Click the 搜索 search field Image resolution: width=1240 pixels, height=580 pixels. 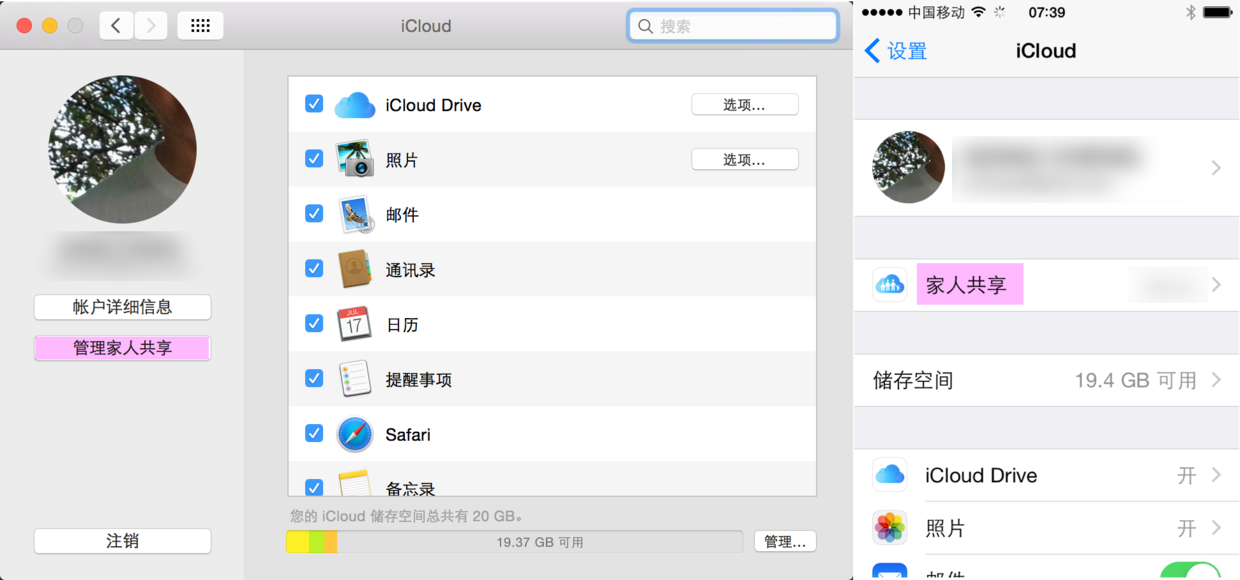733,26
